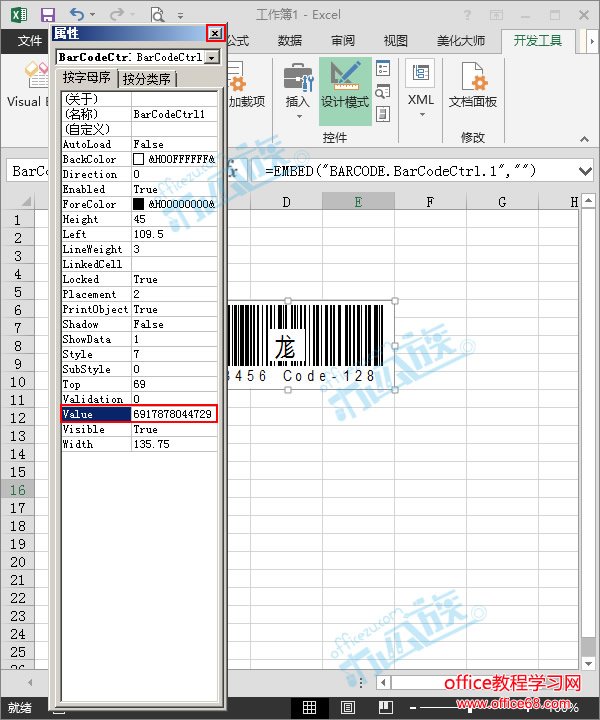Open the BarCodeCtrl1 object dropdown
The width and height of the screenshot is (600, 720).
(212, 57)
